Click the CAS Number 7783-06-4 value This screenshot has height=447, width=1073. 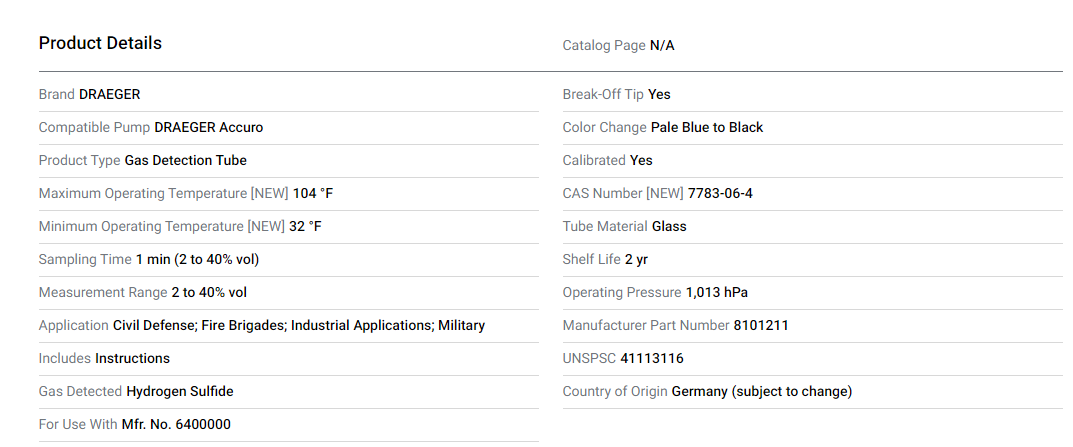[720, 193]
